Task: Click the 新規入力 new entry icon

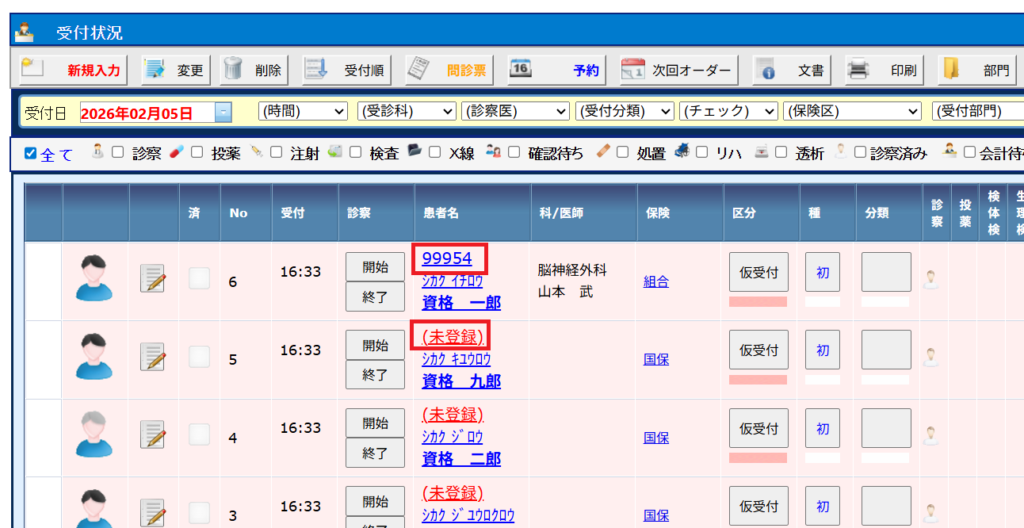Action: [x=35, y=70]
